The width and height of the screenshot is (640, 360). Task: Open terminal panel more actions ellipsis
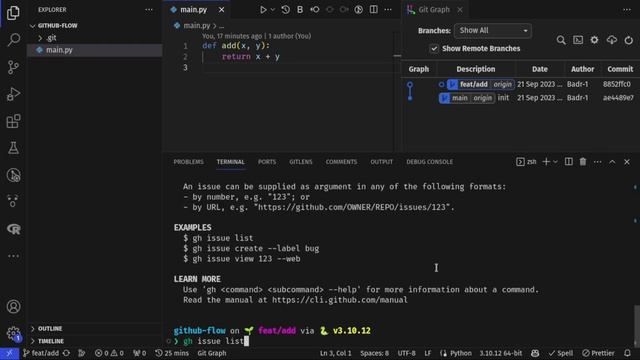598,162
